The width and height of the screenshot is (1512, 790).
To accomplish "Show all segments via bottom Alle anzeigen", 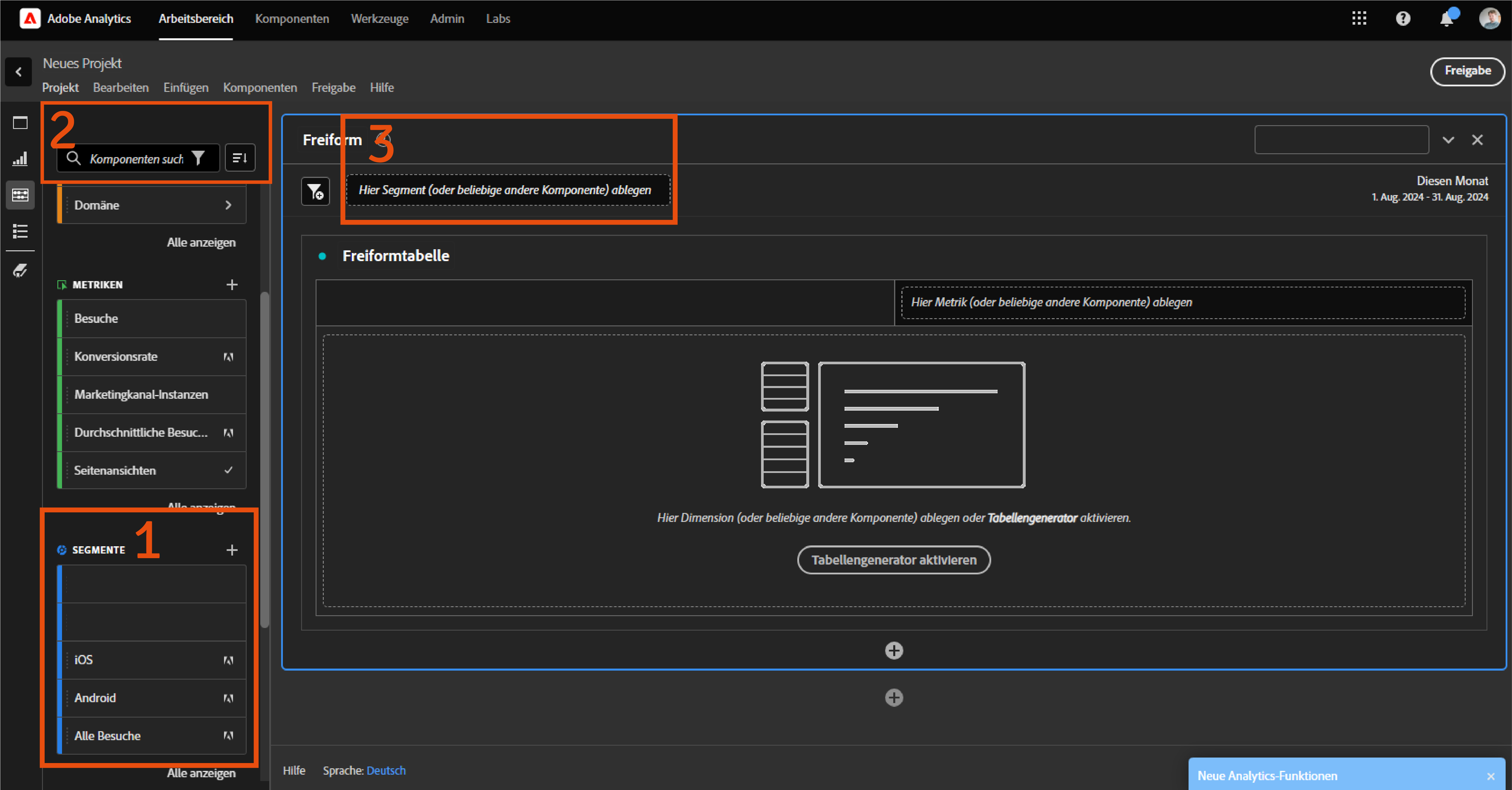I will [201, 773].
